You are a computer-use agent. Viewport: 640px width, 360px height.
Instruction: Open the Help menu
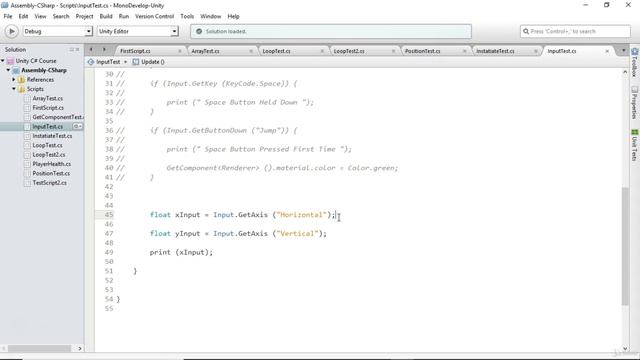(233, 16)
